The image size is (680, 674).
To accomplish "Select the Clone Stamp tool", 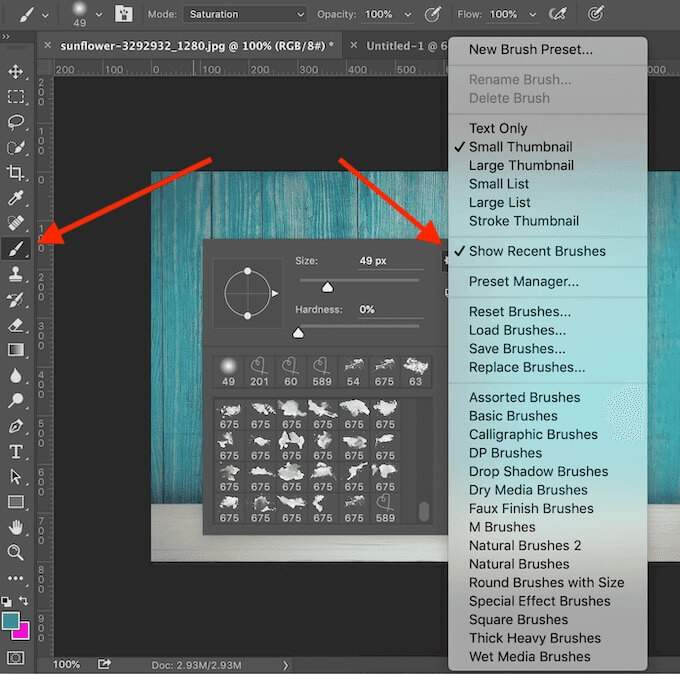I will [x=16, y=274].
